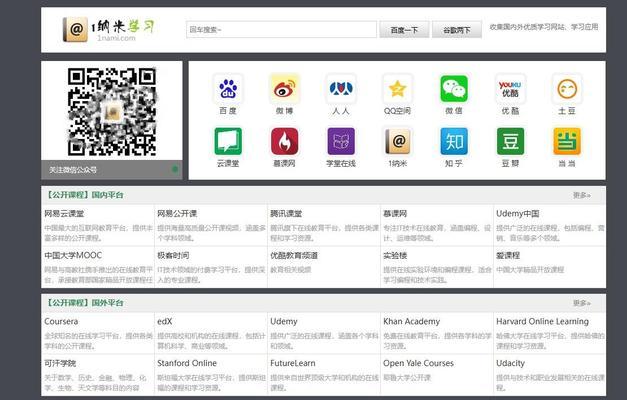The height and width of the screenshot is (400, 627).
Task: Open the Khan Academy link
Action: coord(411,321)
